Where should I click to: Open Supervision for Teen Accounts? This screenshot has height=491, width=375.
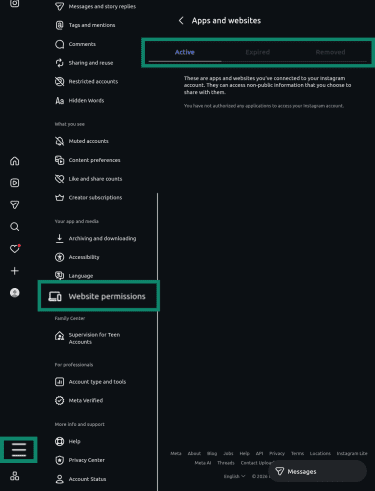(x=88, y=338)
